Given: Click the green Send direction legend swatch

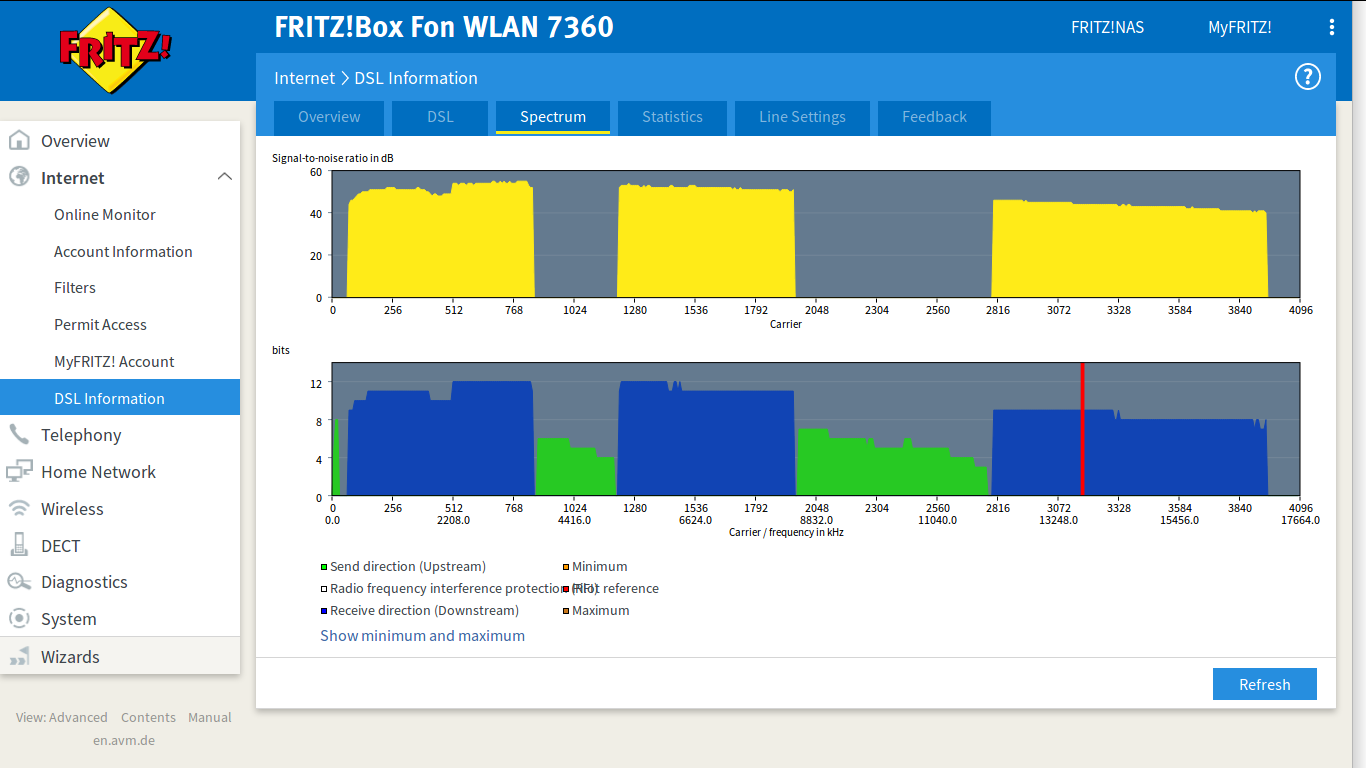Looking at the screenshot, I should pos(324,567).
